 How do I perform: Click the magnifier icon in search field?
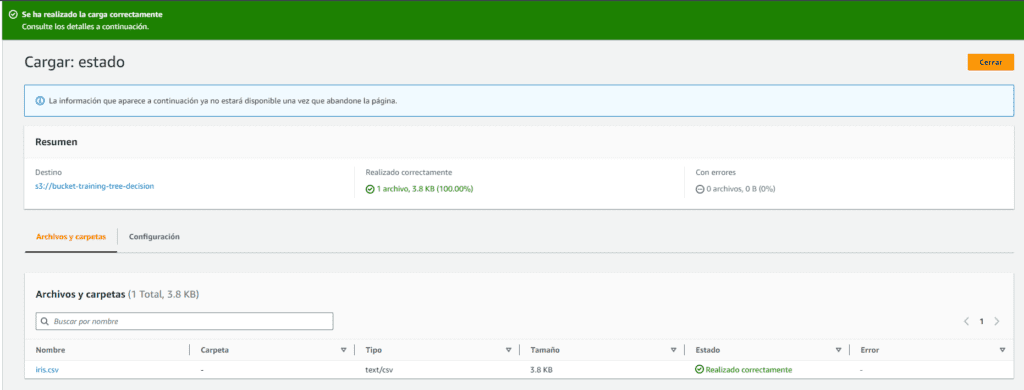(x=45, y=321)
